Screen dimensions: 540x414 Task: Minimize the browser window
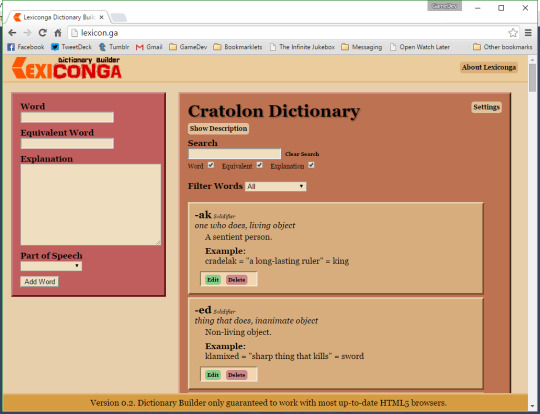[477, 8]
